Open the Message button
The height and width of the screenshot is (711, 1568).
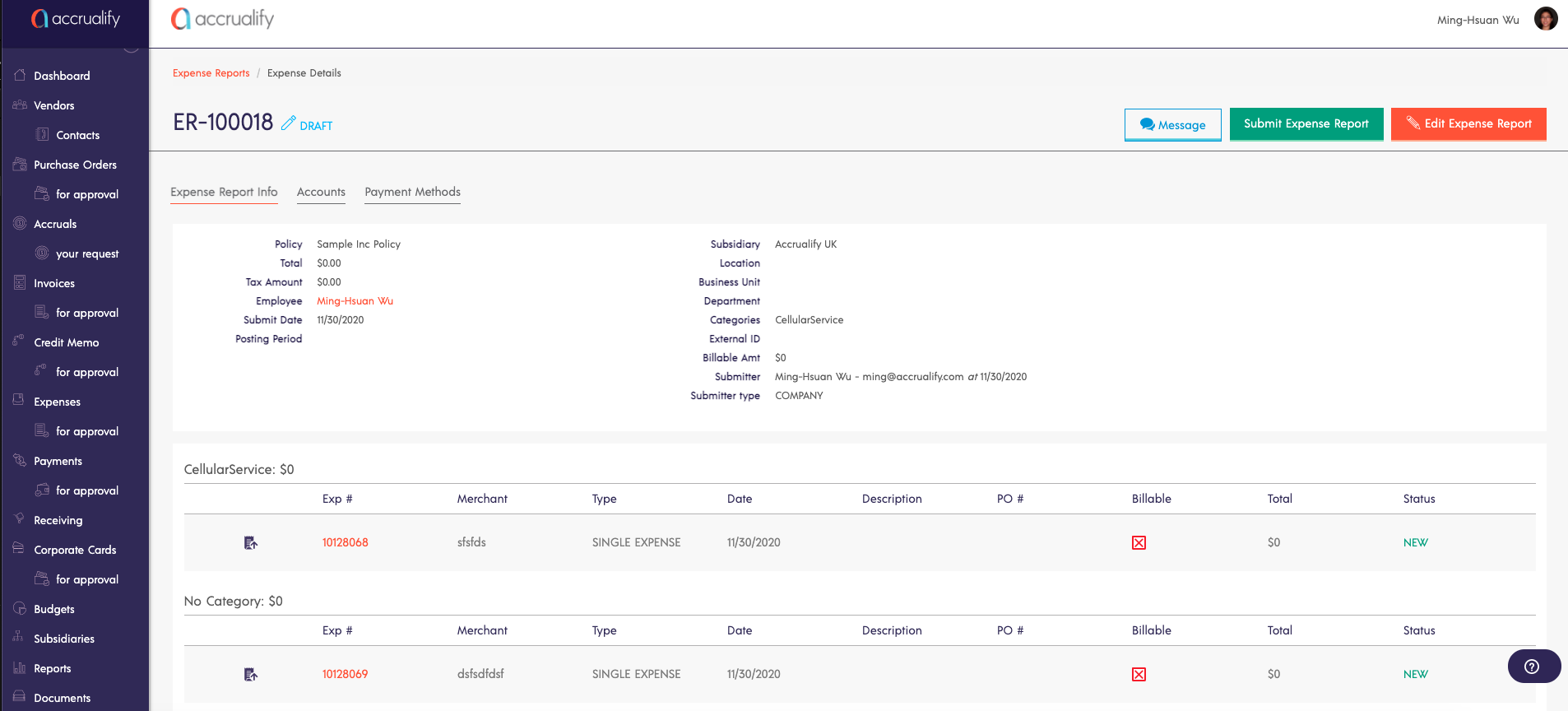click(1172, 124)
